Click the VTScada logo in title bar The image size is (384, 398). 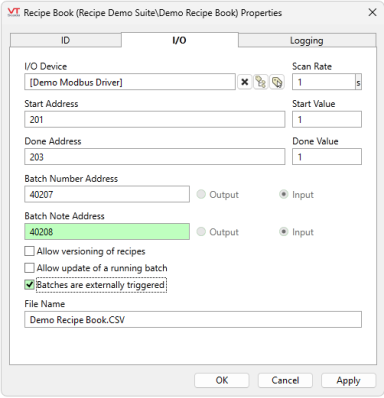click(14, 13)
